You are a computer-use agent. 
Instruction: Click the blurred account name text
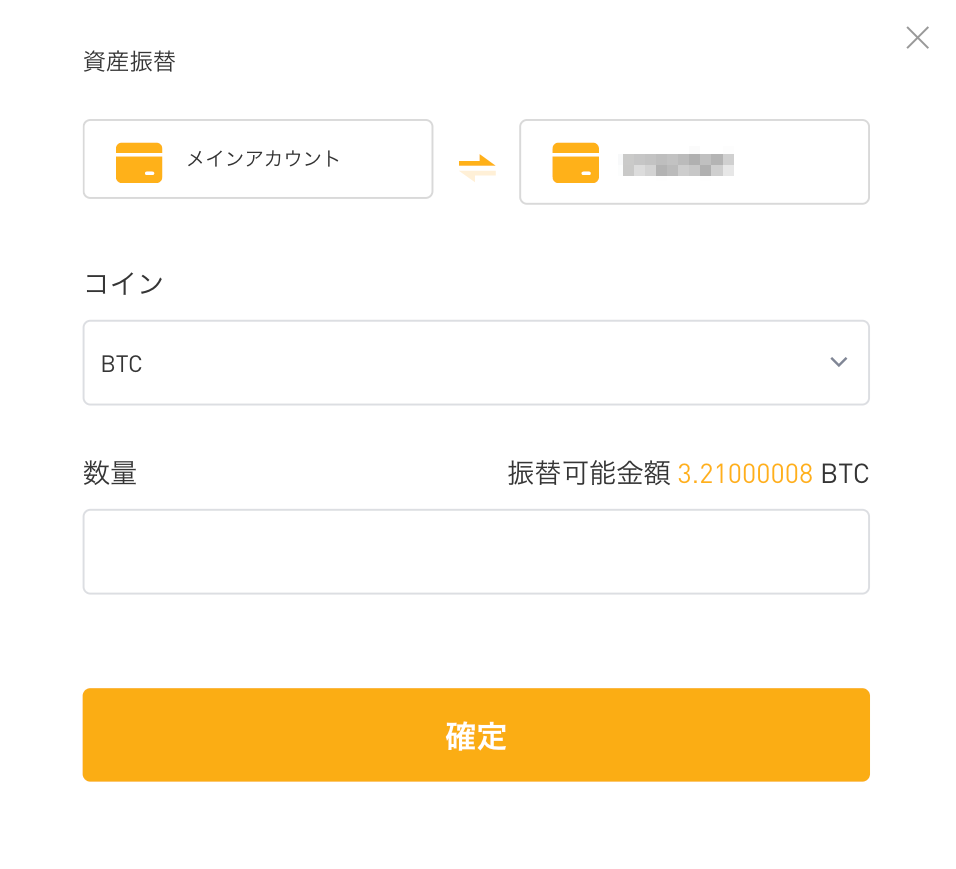[x=678, y=163]
